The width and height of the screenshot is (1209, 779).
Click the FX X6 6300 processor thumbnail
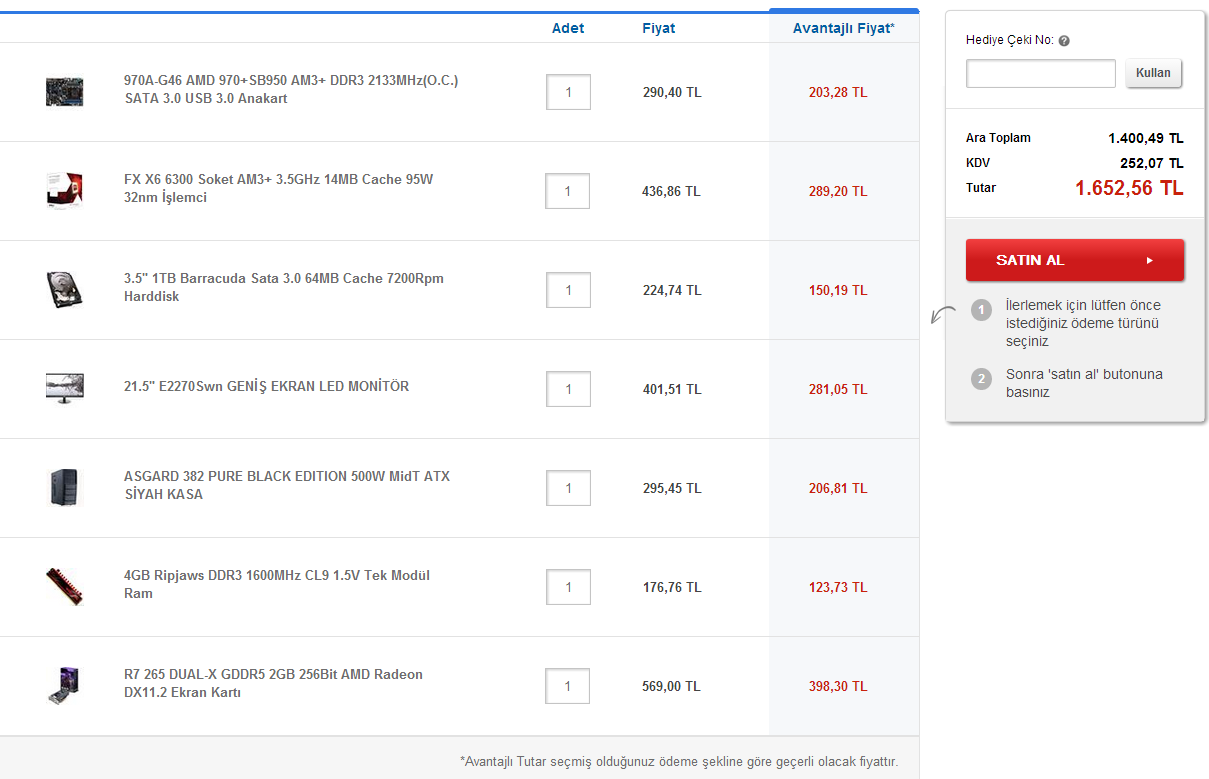coord(64,190)
